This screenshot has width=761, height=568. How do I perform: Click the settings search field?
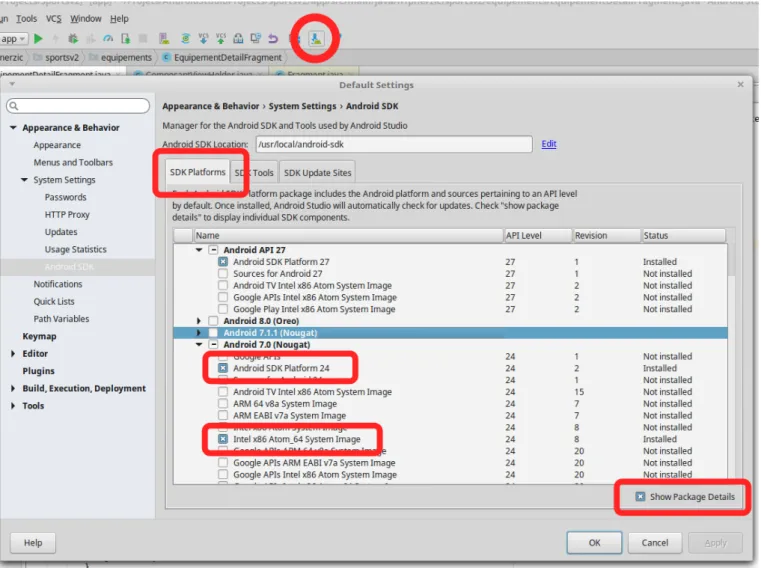(x=78, y=106)
